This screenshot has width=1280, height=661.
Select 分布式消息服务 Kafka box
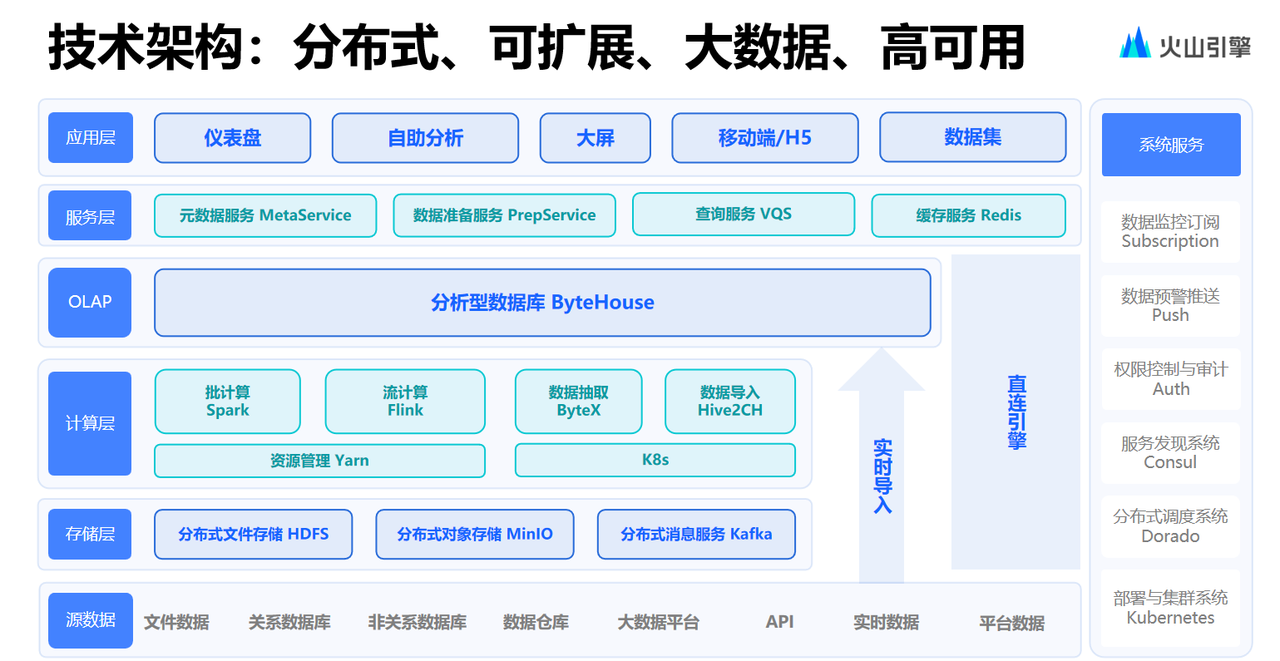click(x=696, y=534)
